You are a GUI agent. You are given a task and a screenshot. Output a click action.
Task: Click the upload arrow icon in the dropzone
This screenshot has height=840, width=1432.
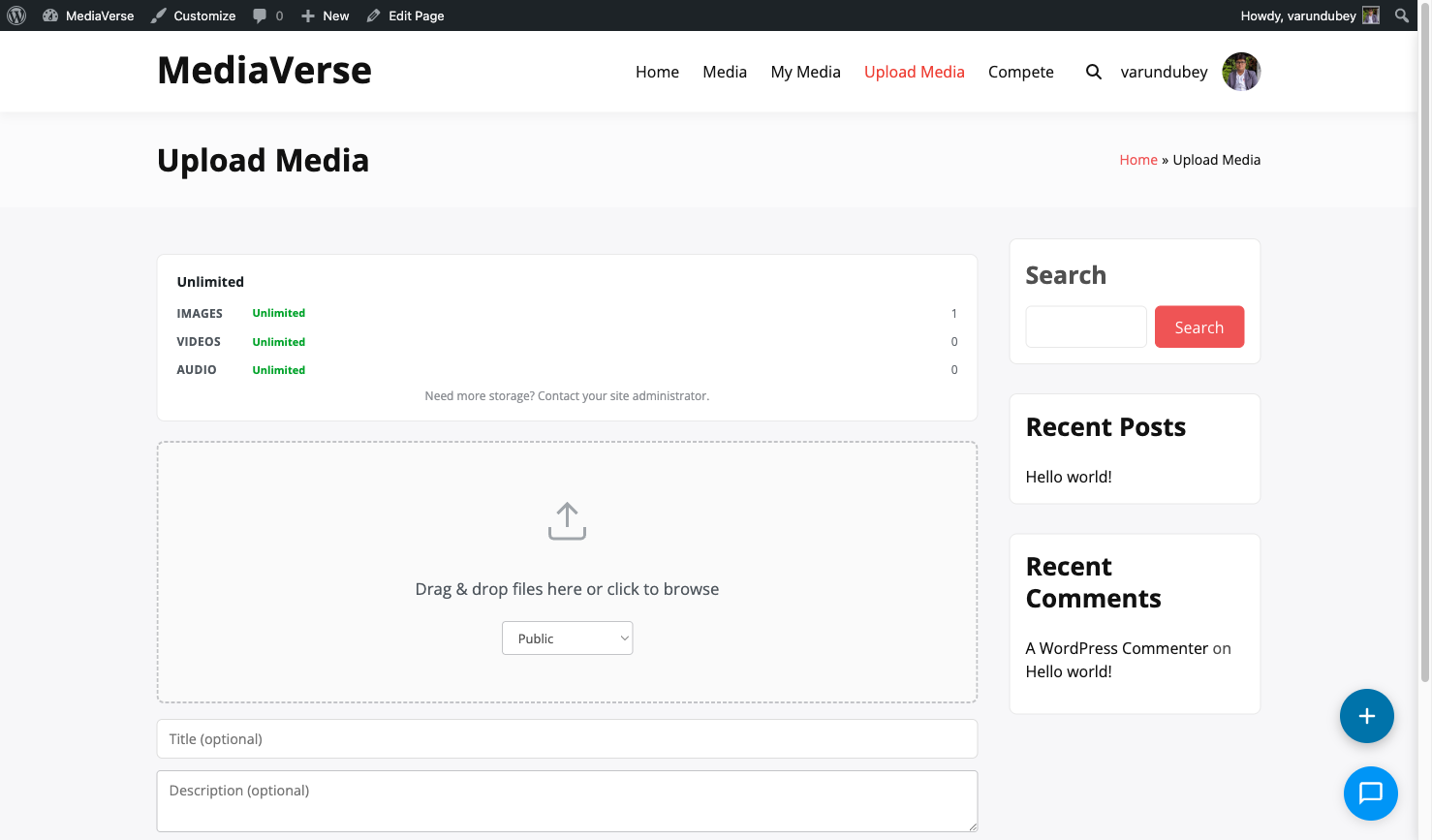567,520
